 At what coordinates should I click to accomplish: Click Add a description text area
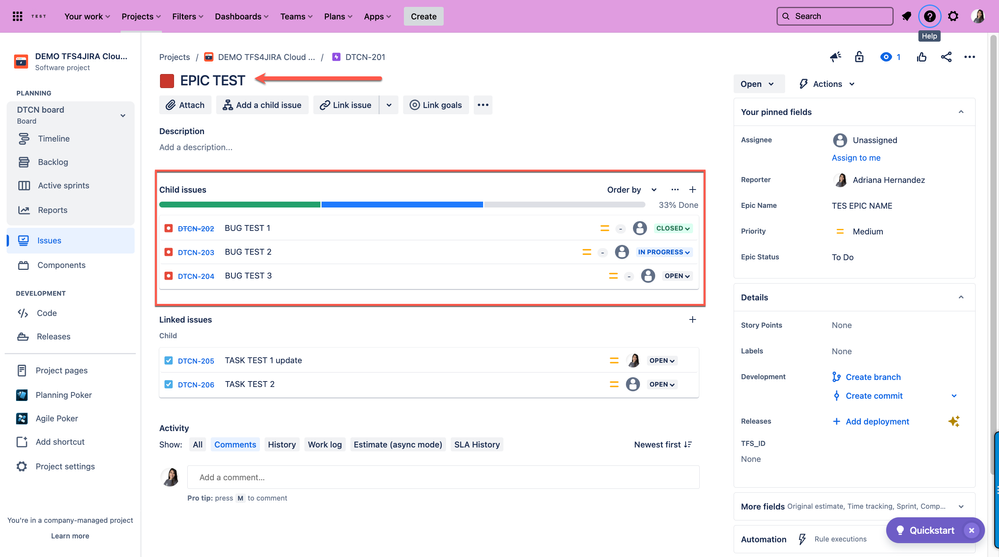(196, 147)
